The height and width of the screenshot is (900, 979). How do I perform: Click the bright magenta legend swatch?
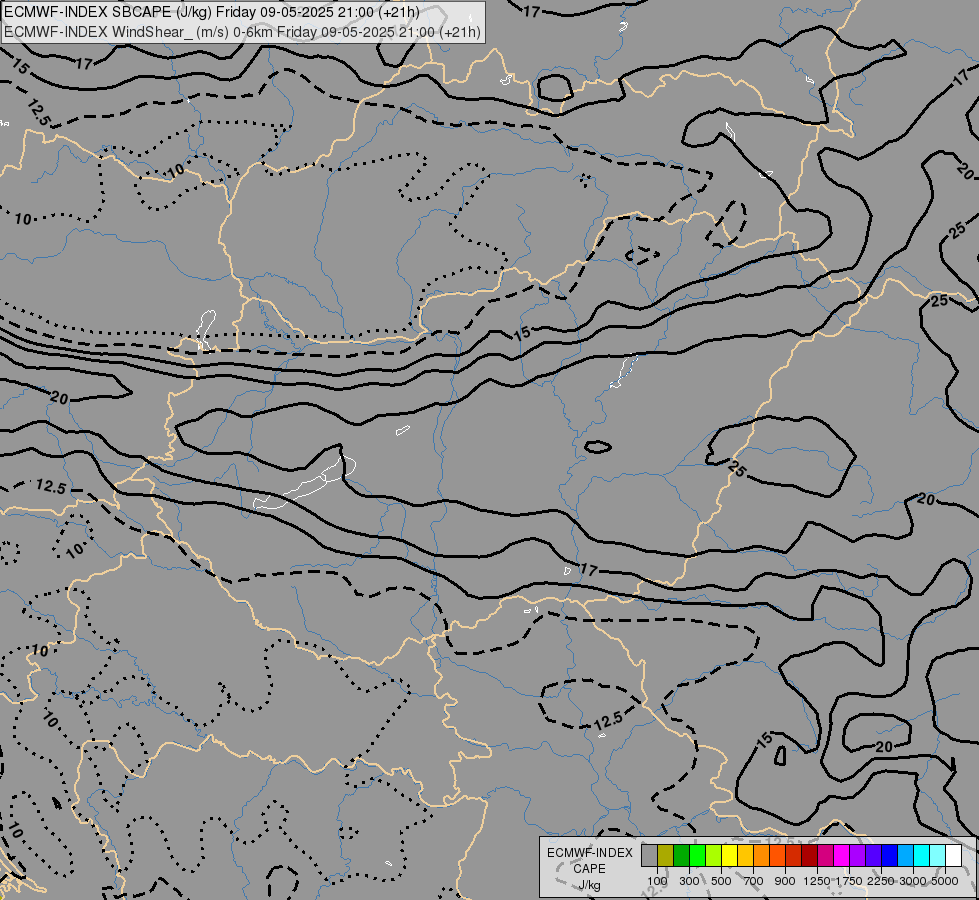pos(842,855)
